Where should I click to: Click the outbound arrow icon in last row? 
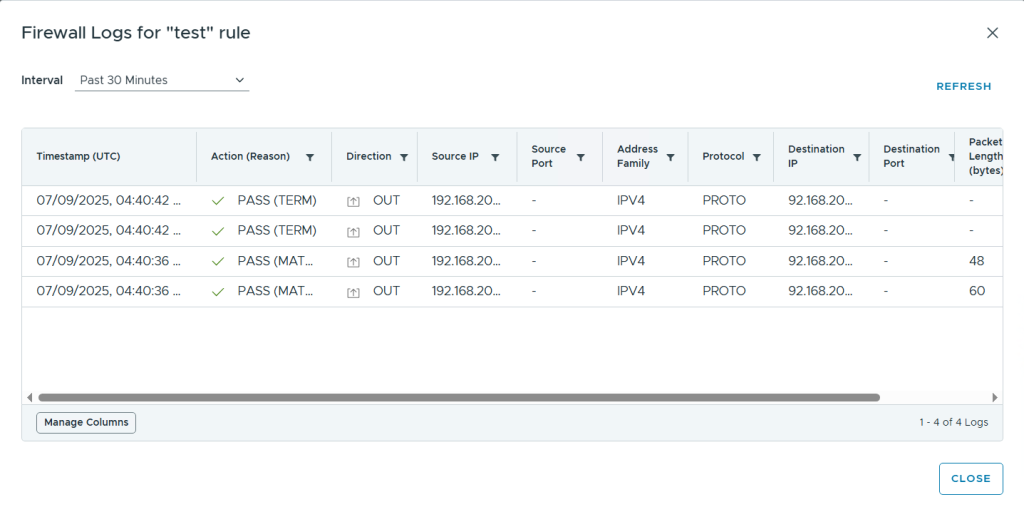pyautogui.click(x=353, y=292)
